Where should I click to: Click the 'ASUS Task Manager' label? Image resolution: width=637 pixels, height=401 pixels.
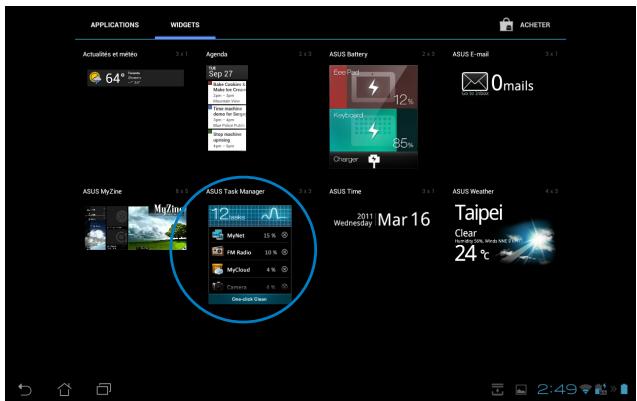click(235, 191)
